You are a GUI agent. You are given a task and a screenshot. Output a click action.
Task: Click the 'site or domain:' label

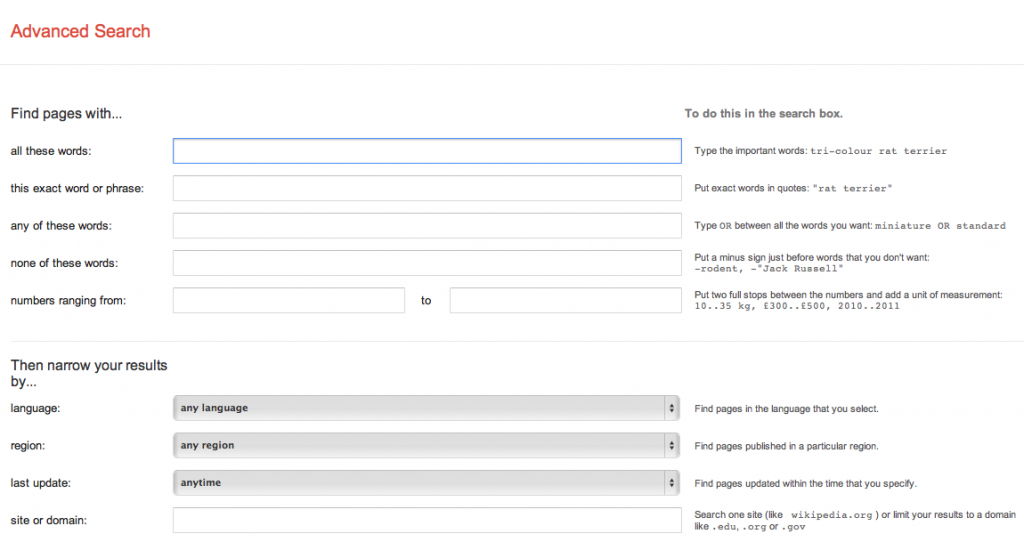[48, 520]
